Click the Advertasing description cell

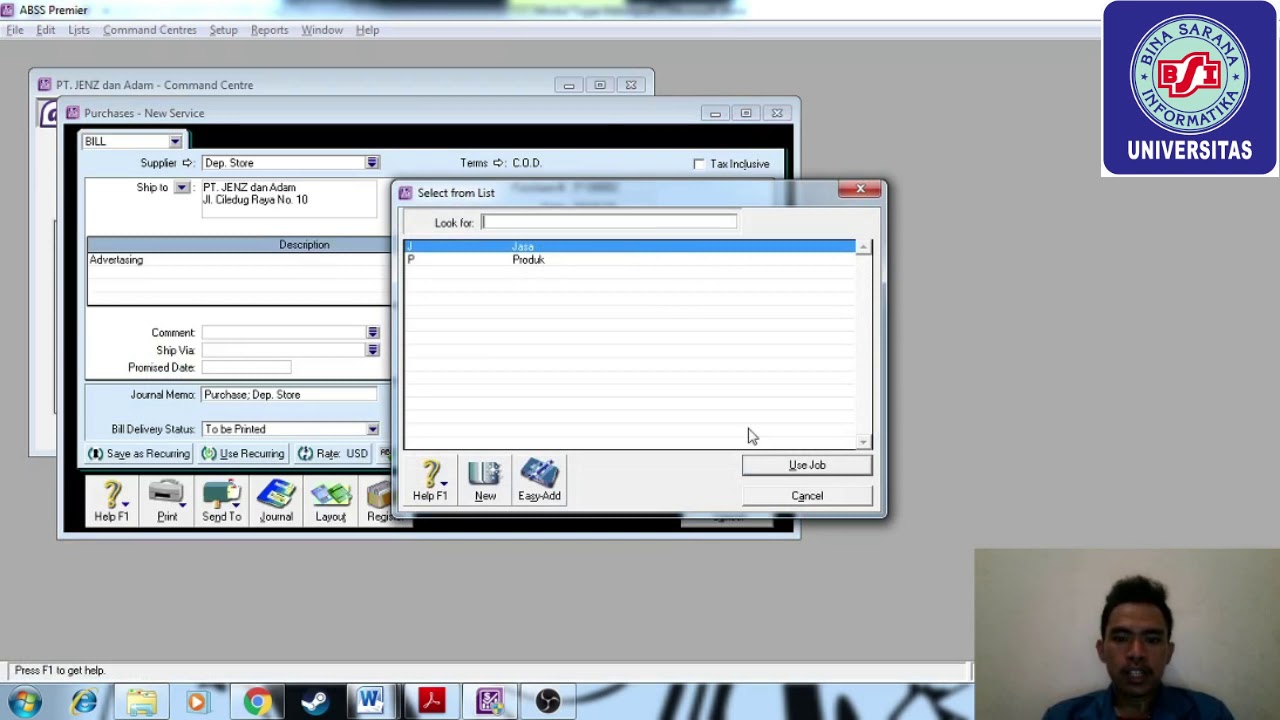(238, 260)
